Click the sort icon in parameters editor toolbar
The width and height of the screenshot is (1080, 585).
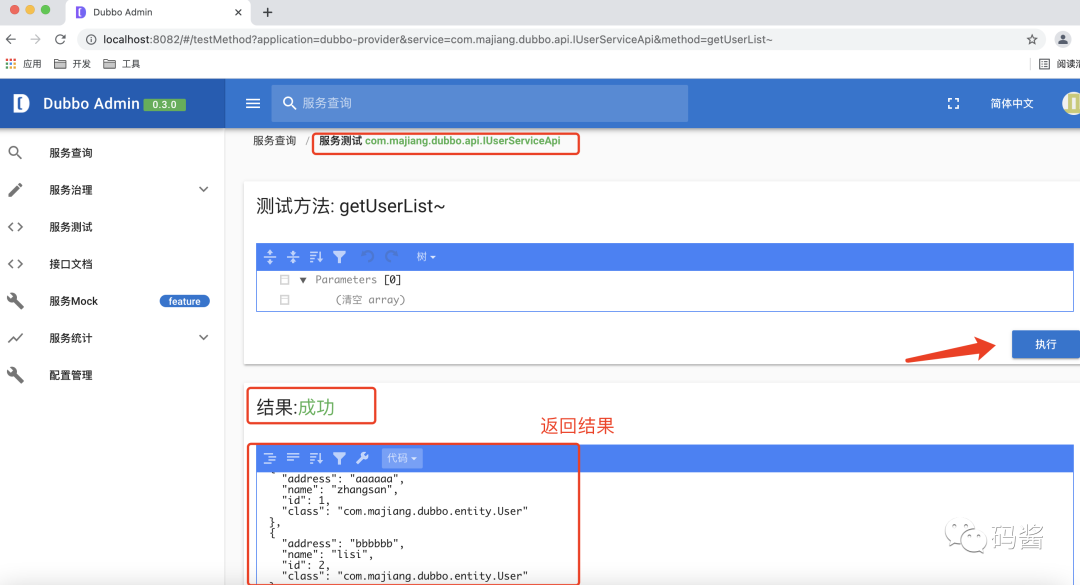click(316, 257)
